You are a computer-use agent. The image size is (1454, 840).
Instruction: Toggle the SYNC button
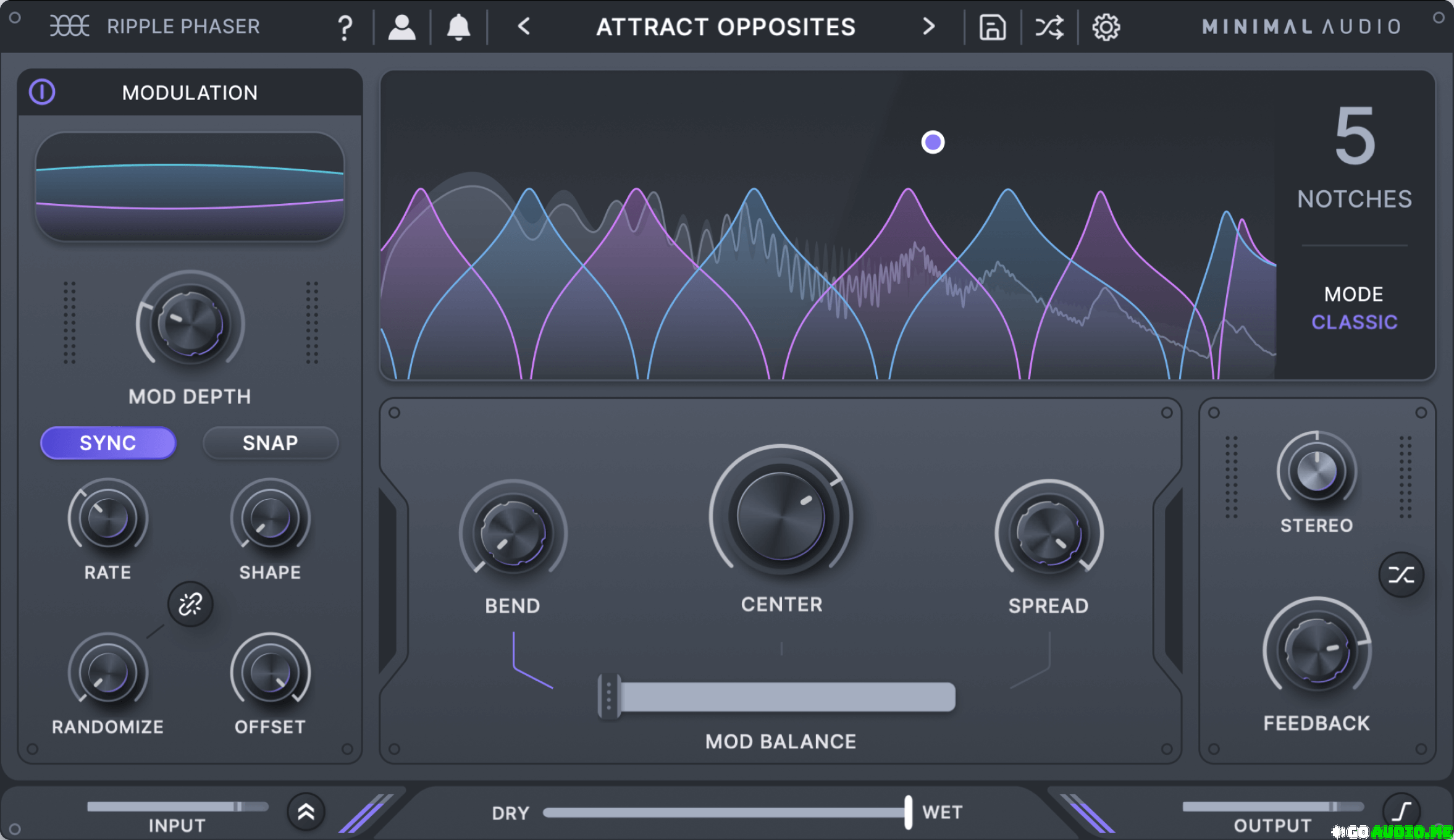(108, 443)
